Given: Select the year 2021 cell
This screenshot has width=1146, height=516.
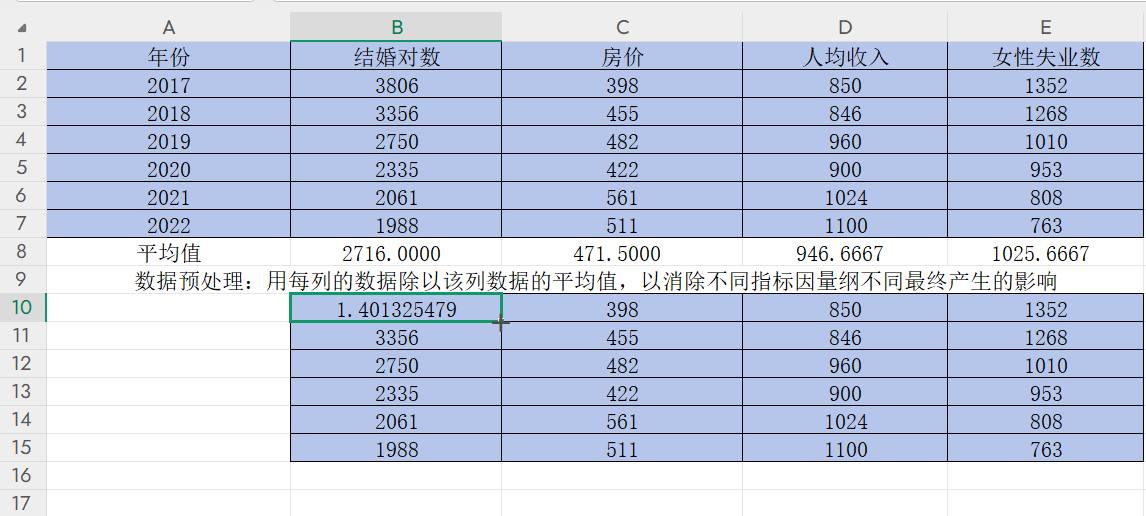Looking at the screenshot, I should point(169,197).
